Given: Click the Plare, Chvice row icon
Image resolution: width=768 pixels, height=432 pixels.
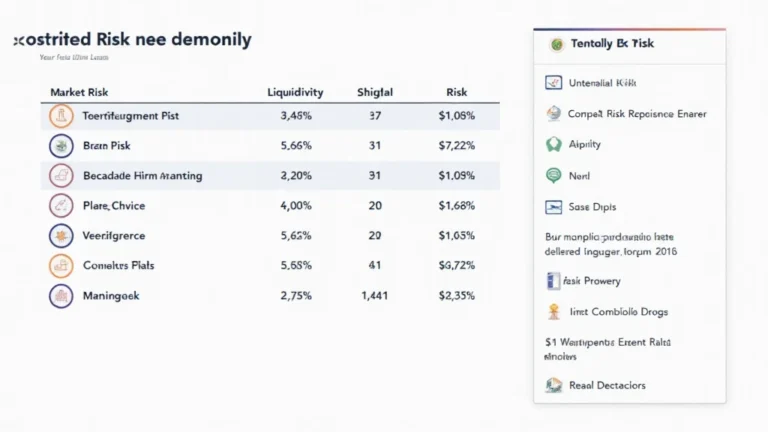Looking at the screenshot, I should [61, 207].
